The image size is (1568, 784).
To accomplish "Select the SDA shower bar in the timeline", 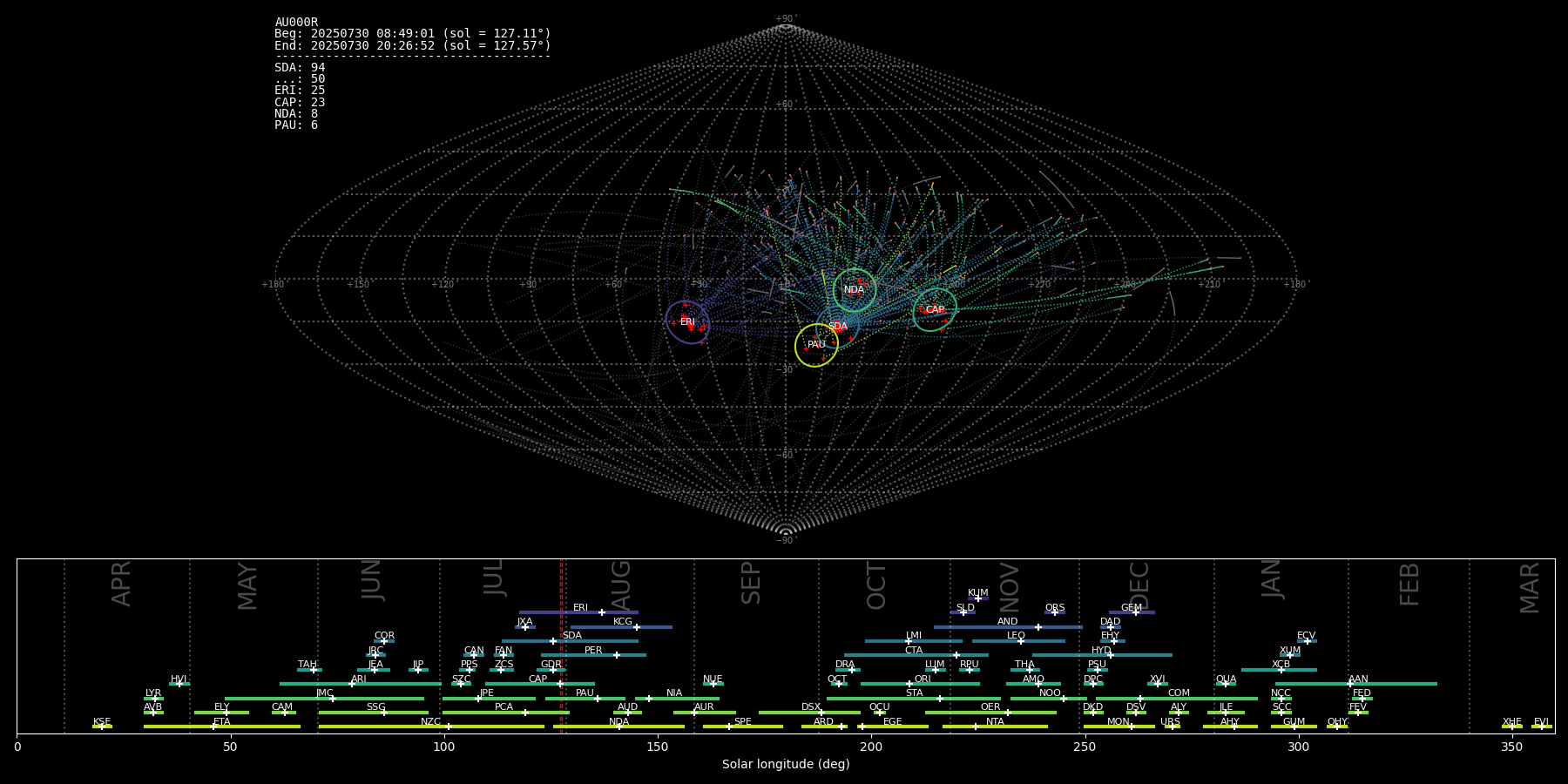I will 570,641.
